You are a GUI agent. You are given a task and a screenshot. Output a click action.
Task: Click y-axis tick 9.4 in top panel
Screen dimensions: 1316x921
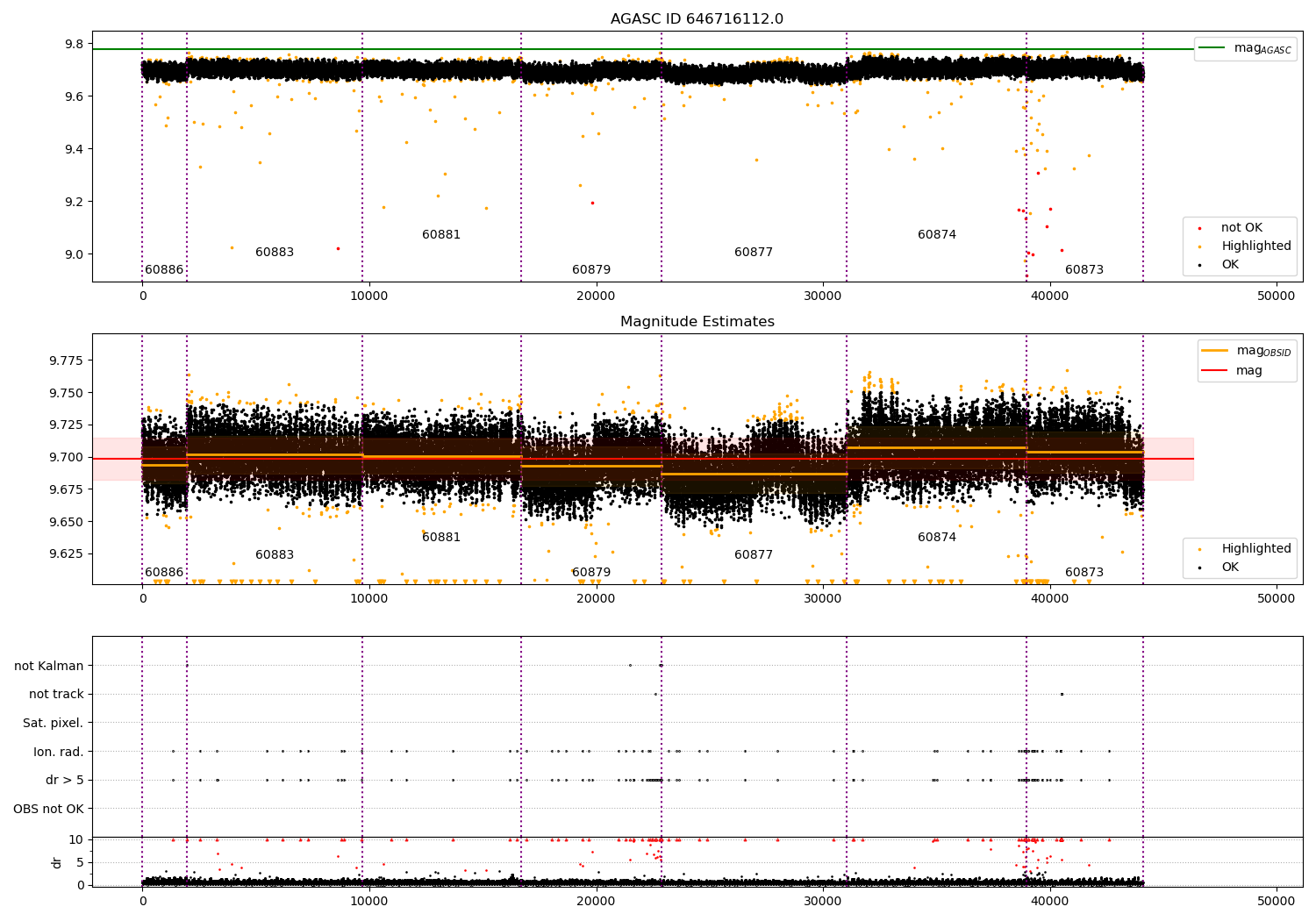click(x=75, y=149)
